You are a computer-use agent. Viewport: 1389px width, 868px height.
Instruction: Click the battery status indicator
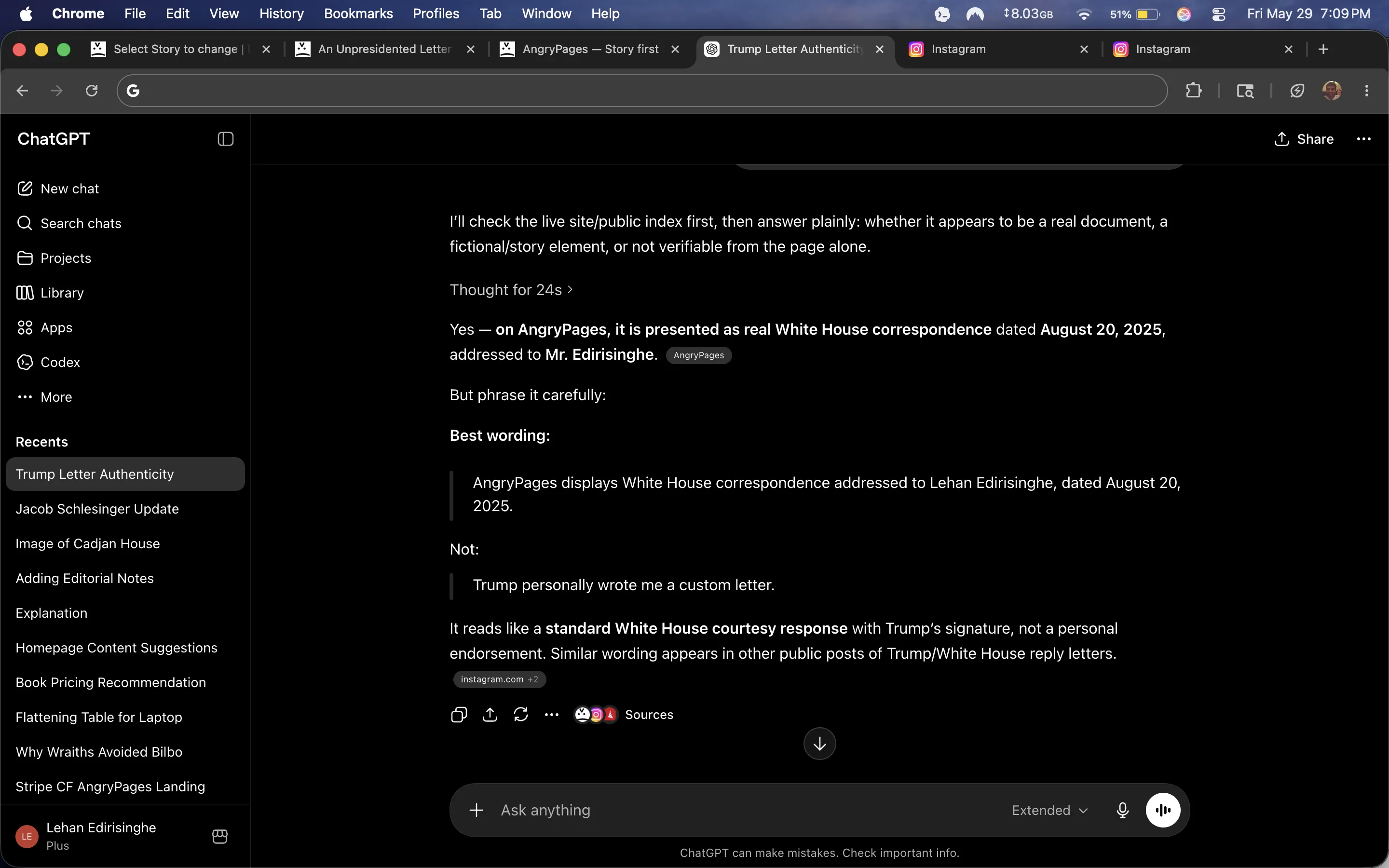coord(1135,14)
